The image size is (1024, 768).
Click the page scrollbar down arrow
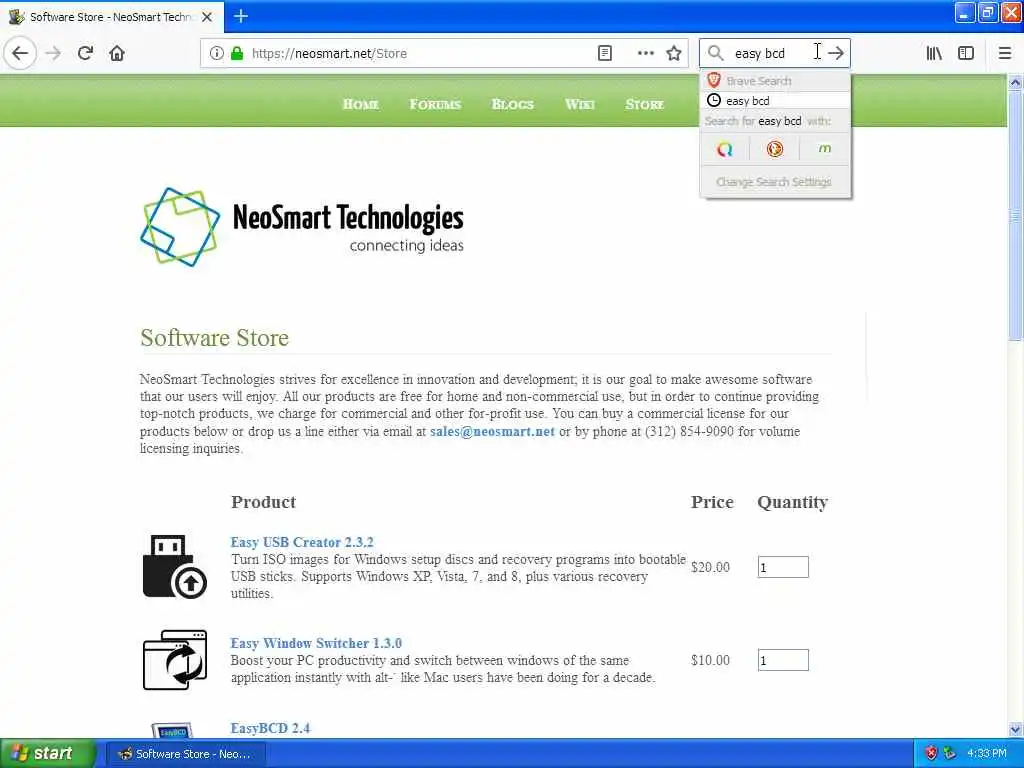coord(1016,729)
